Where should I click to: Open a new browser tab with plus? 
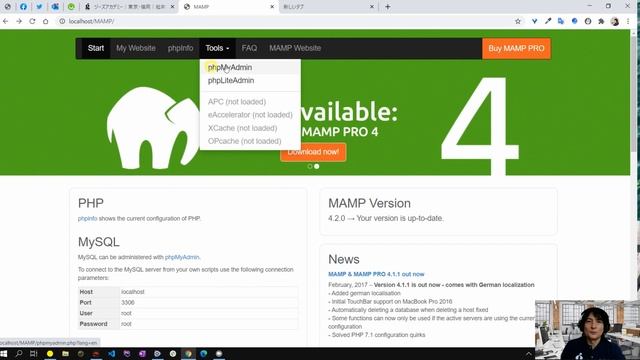coord(388,7)
